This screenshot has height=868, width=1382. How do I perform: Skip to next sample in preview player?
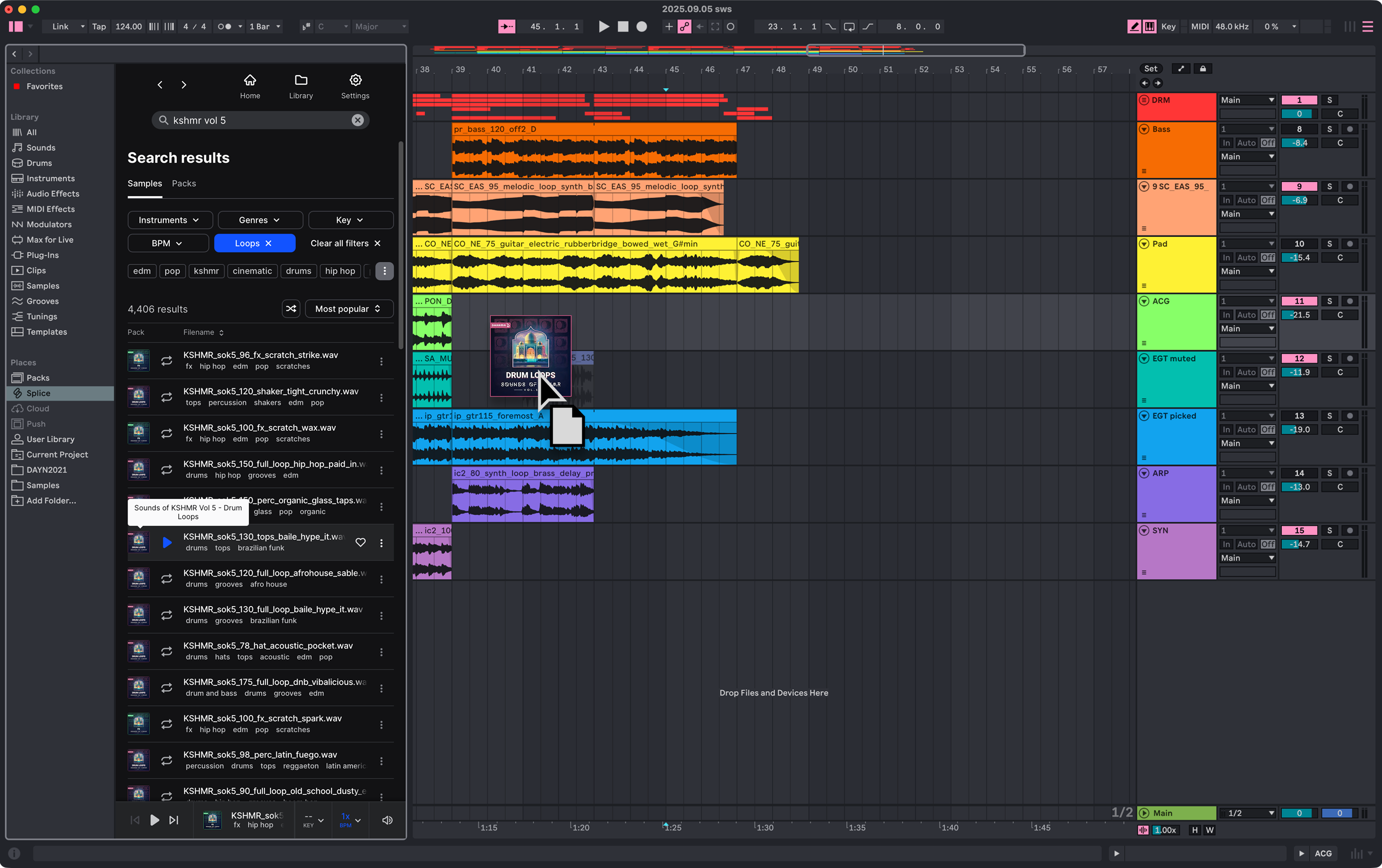click(x=174, y=820)
